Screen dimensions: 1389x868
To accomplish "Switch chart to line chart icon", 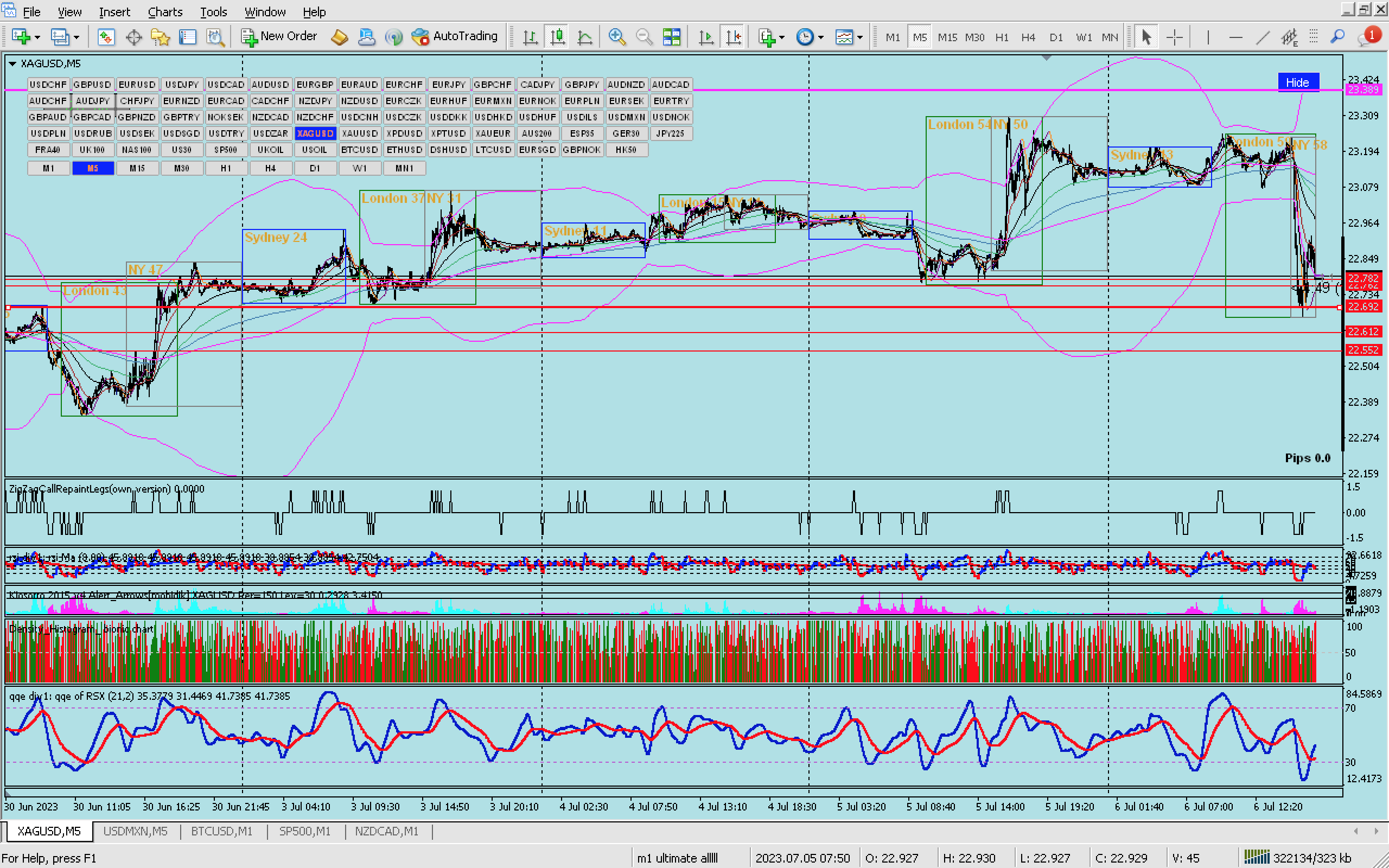I will click(584, 37).
